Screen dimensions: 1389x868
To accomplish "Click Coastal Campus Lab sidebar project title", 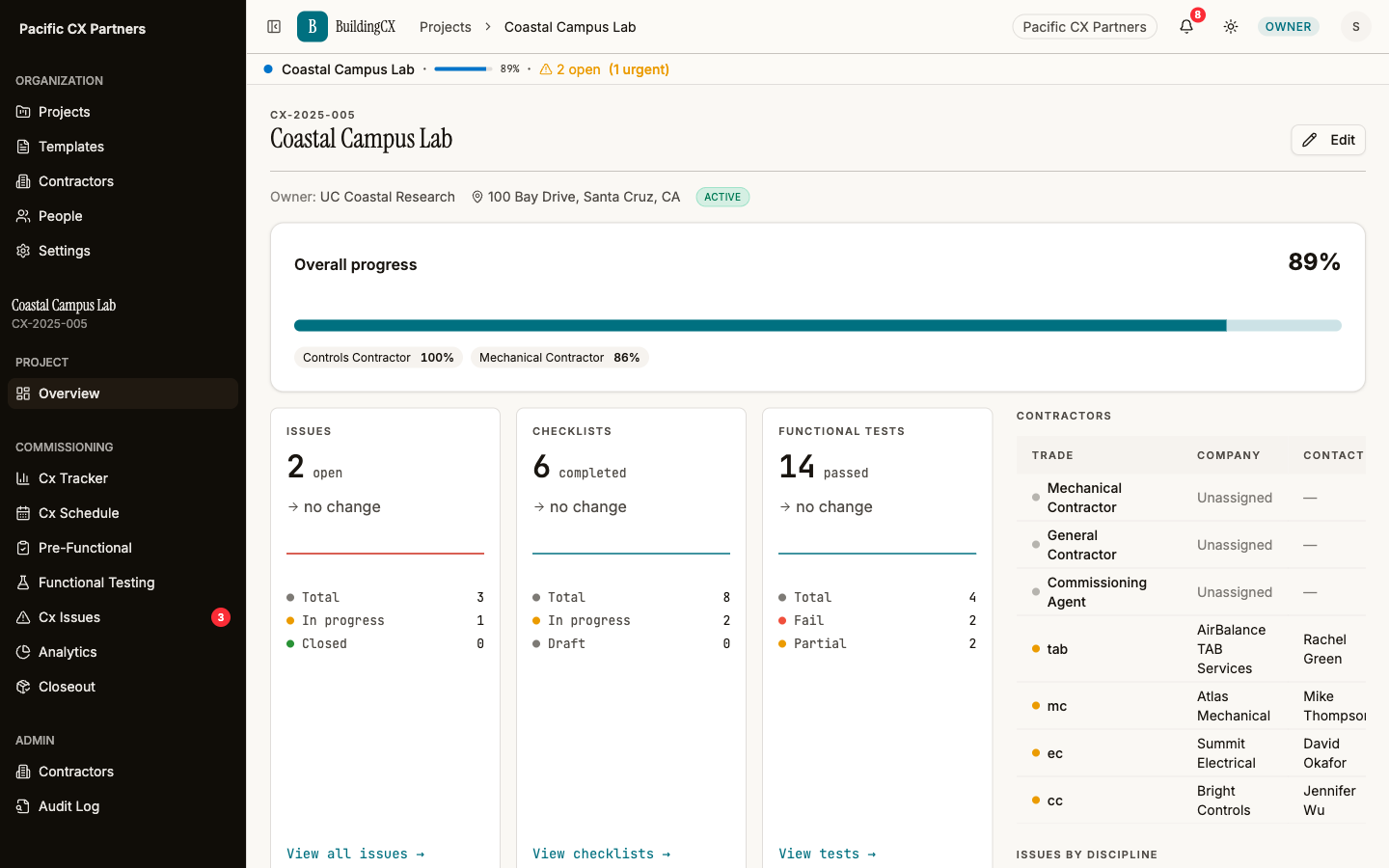I will click(64, 306).
